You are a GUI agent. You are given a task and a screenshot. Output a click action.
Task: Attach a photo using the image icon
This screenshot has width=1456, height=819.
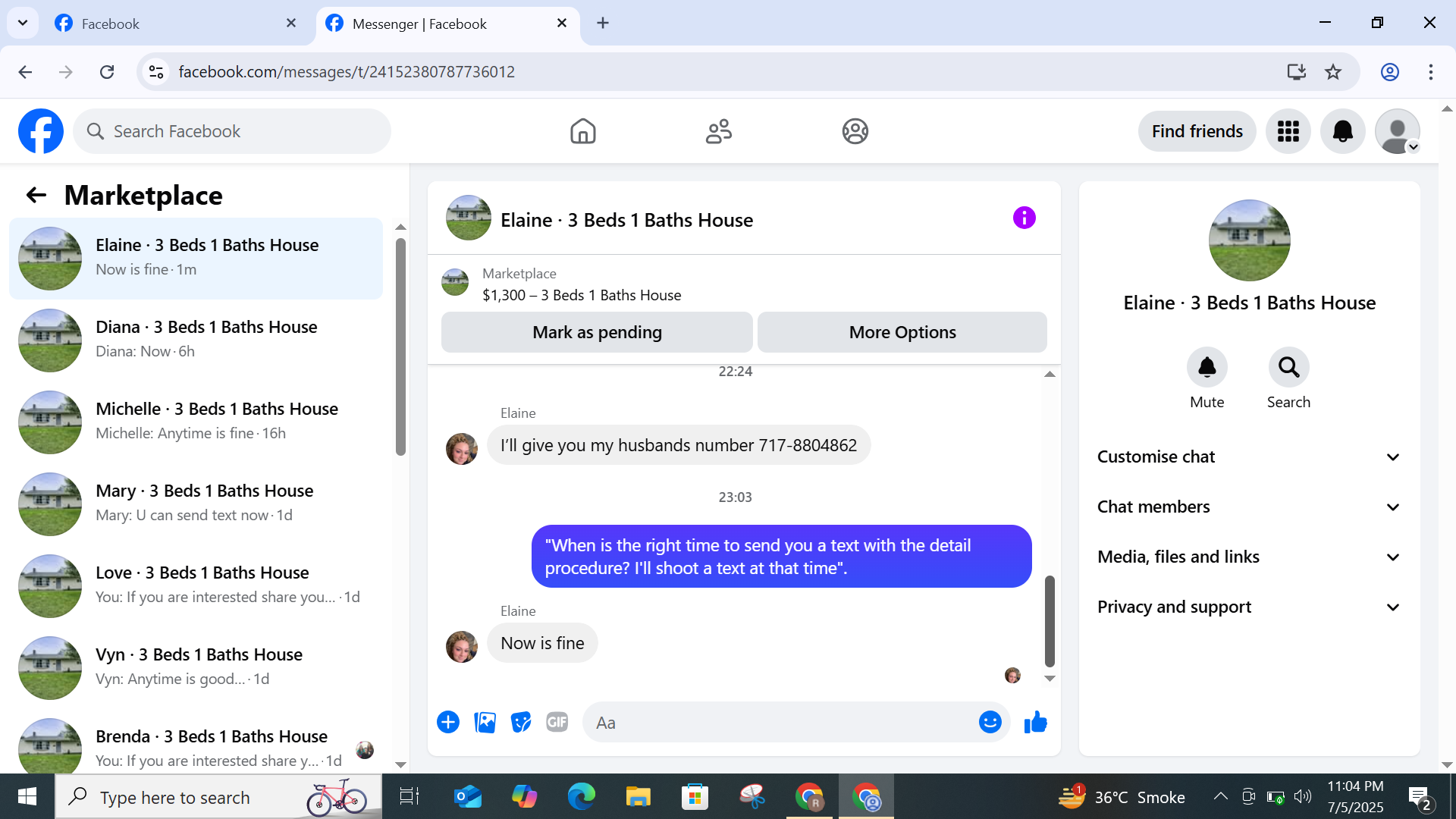pos(485,723)
